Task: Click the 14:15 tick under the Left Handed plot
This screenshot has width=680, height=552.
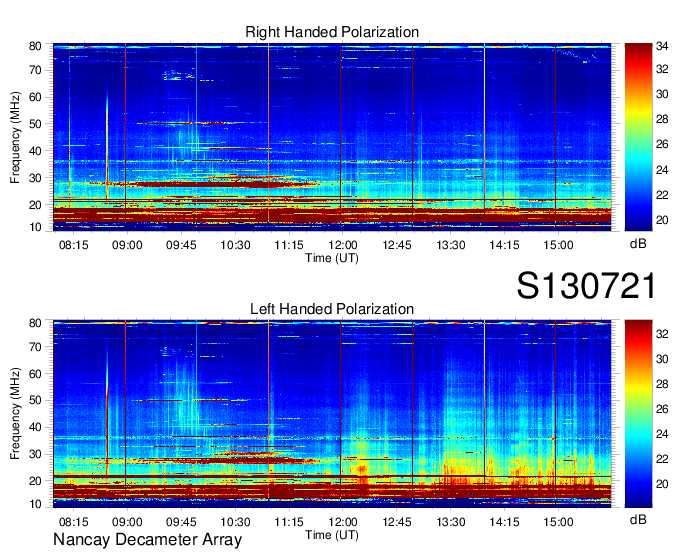Action: pos(504,522)
